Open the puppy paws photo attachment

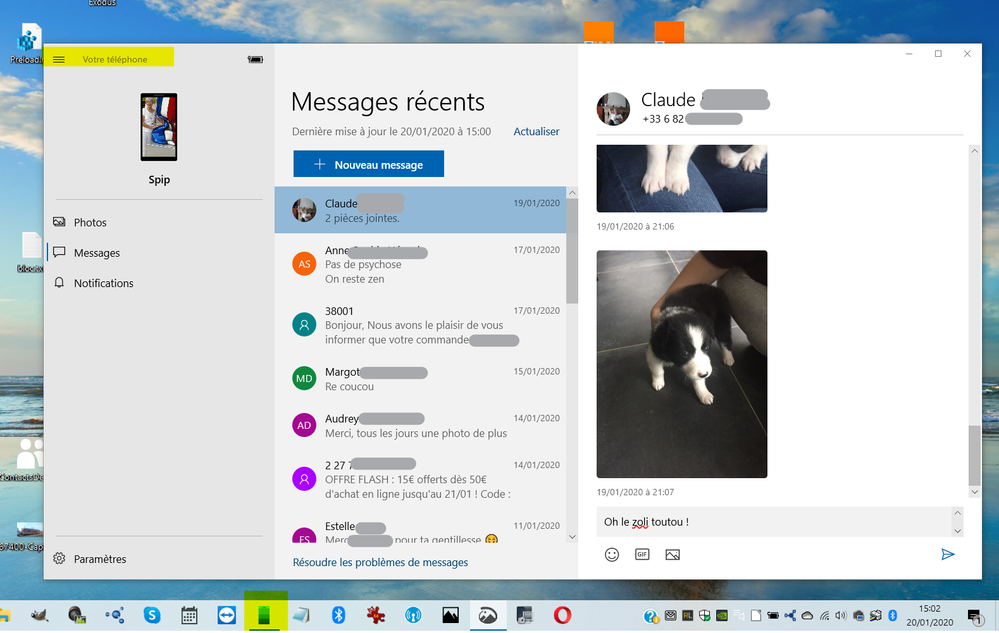682,178
